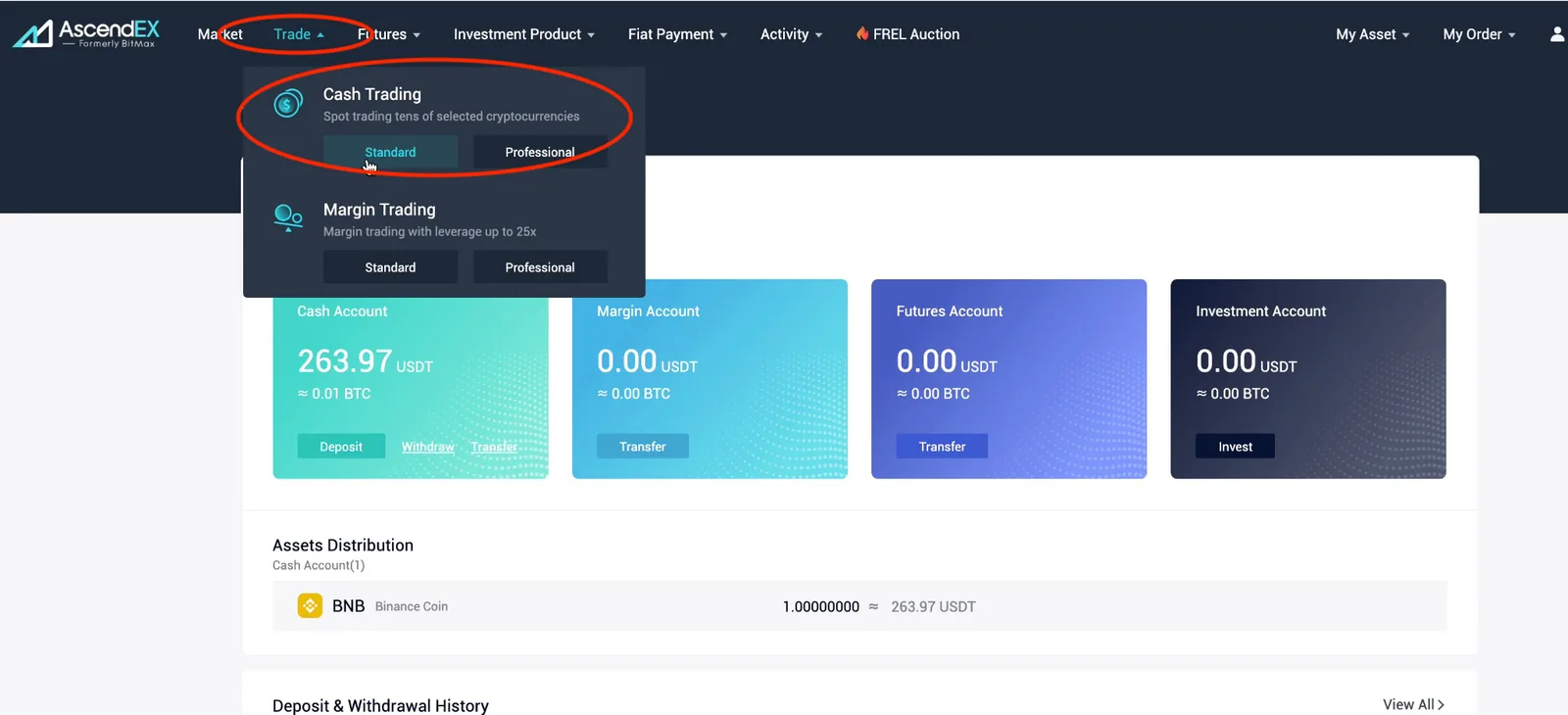This screenshot has width=1568, height=715.
Task: Click Invest in the Investment Account card
Action: tap(1236, 447)
